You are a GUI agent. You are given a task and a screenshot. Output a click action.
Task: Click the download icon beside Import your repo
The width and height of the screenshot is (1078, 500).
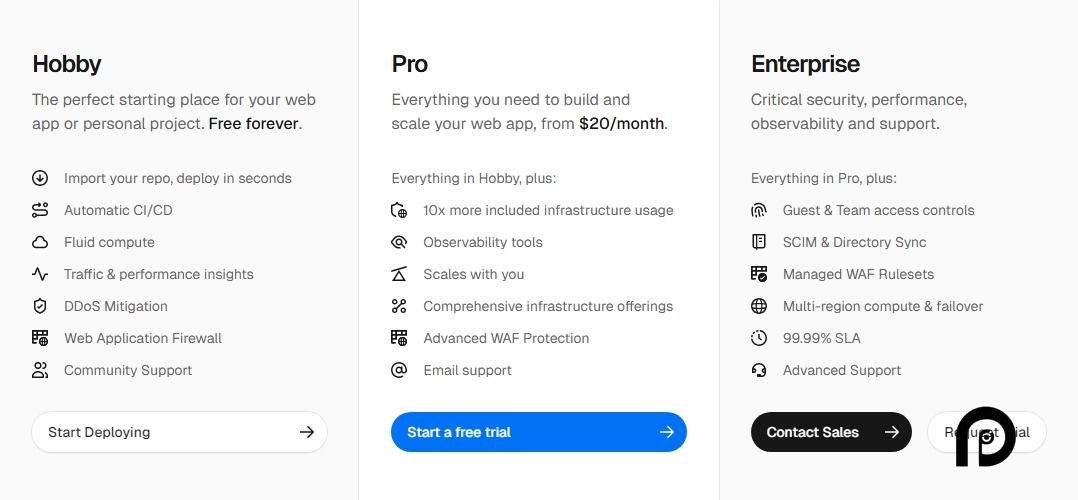click(40, 178)
